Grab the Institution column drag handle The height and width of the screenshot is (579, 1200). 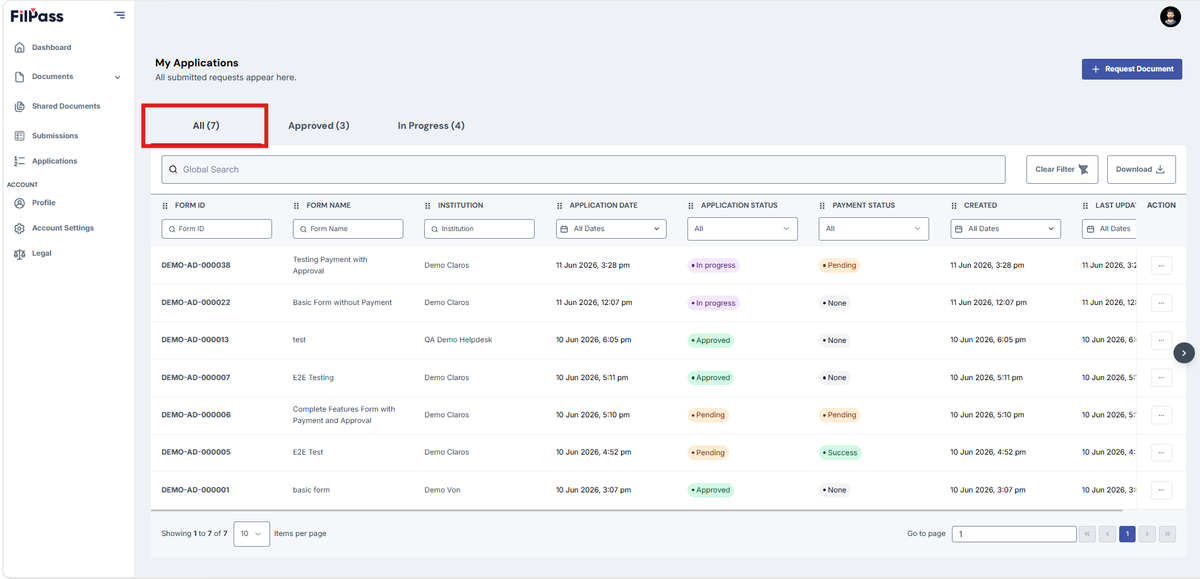[x=428, y=205]
